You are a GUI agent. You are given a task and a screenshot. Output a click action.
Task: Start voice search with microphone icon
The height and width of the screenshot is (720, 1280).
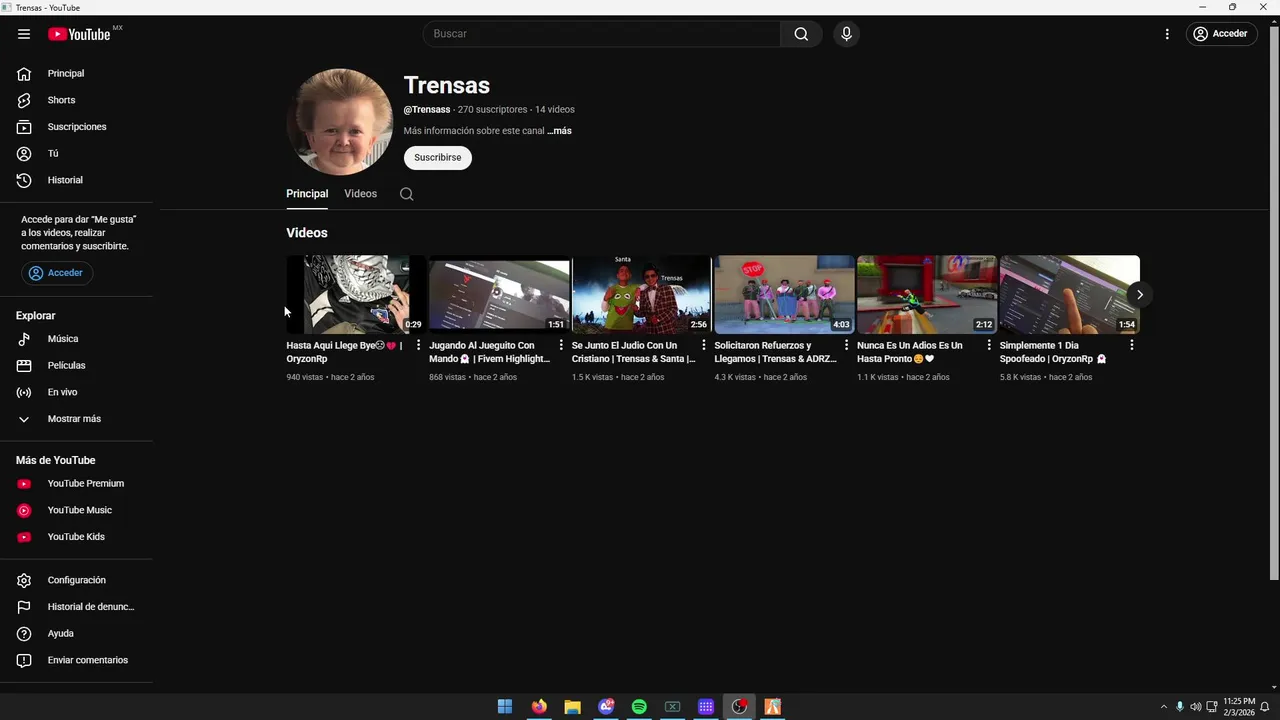846,34
